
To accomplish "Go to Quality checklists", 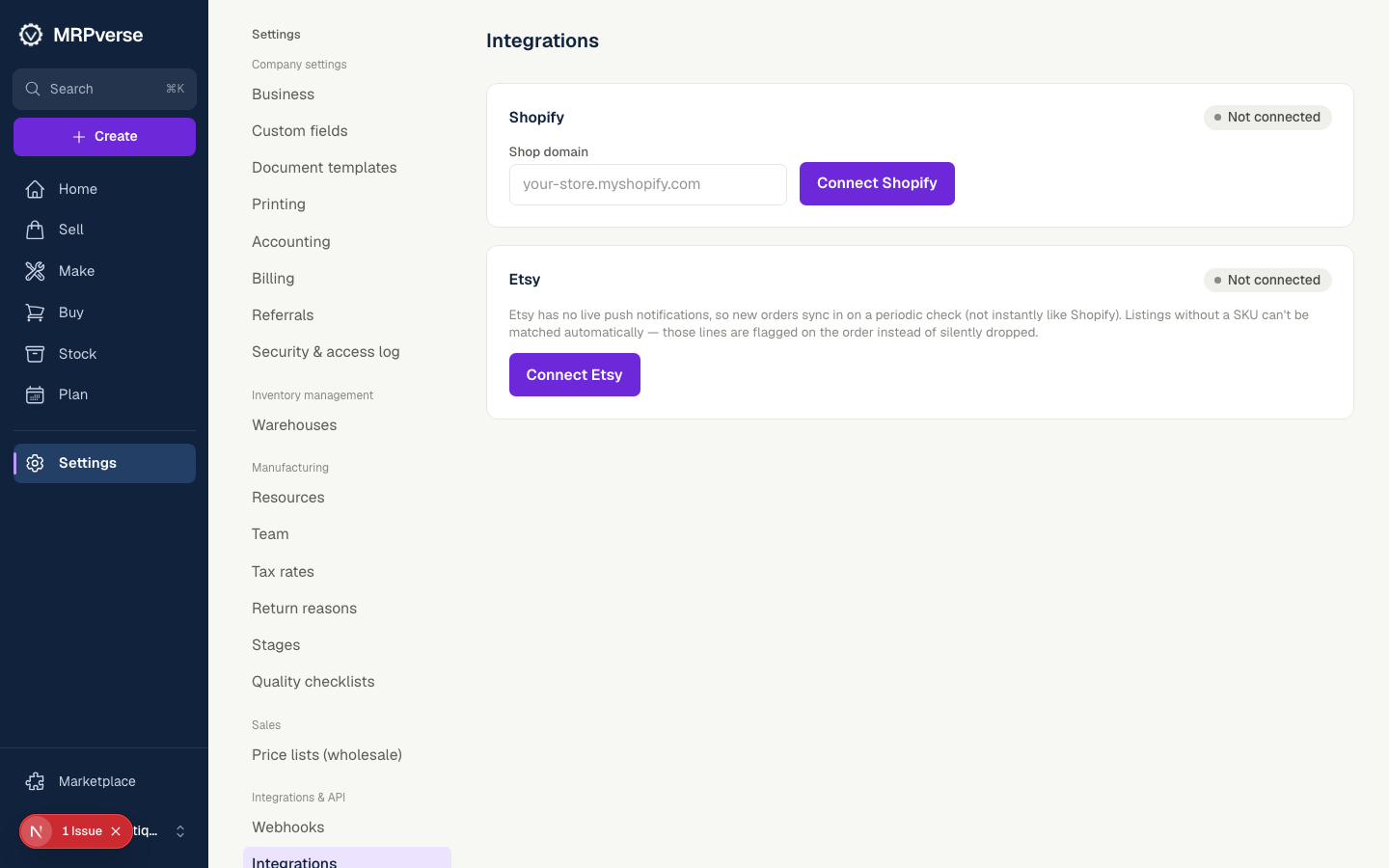I will 313,682.
